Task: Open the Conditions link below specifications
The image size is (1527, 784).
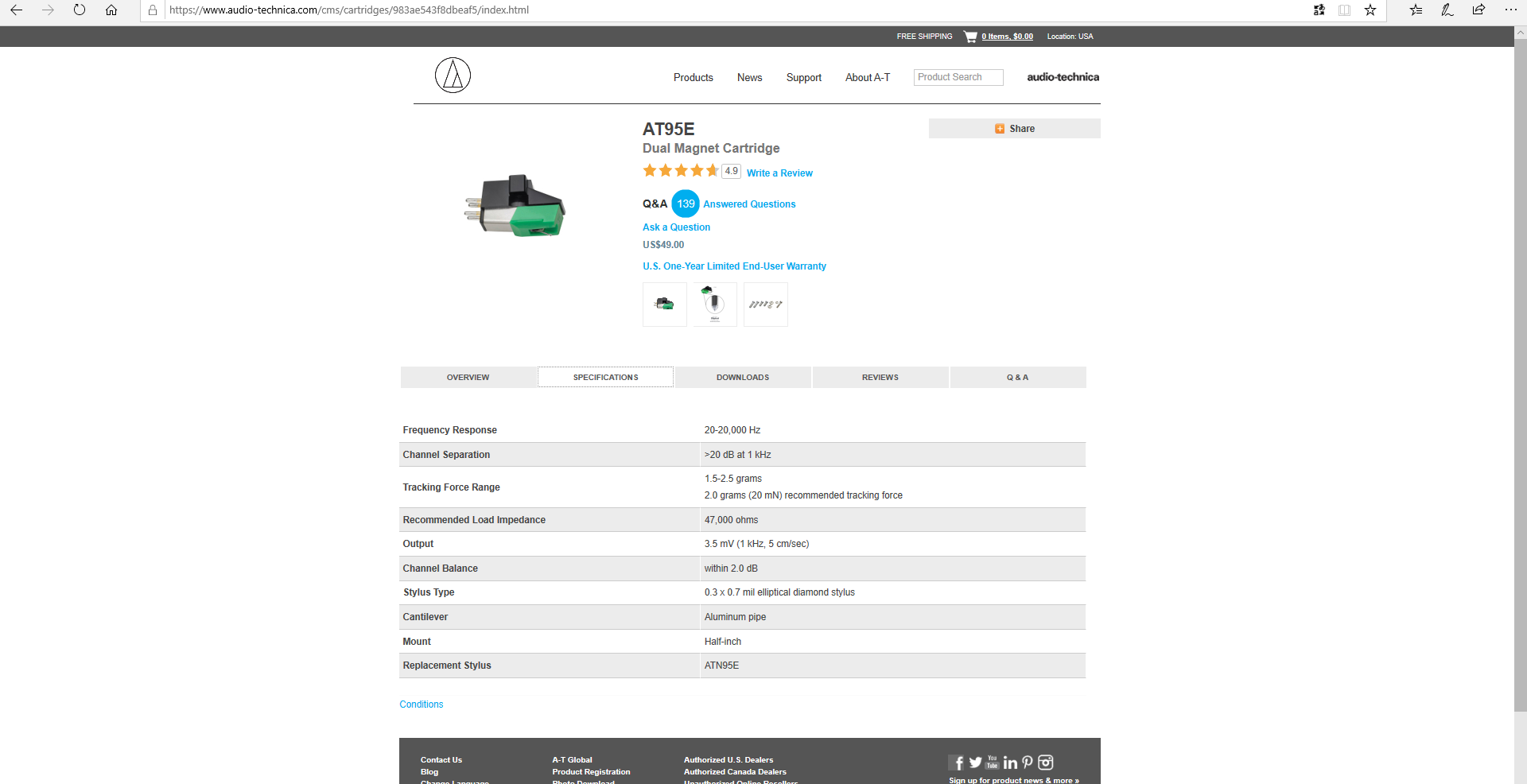Action: (x=422, y=704)
